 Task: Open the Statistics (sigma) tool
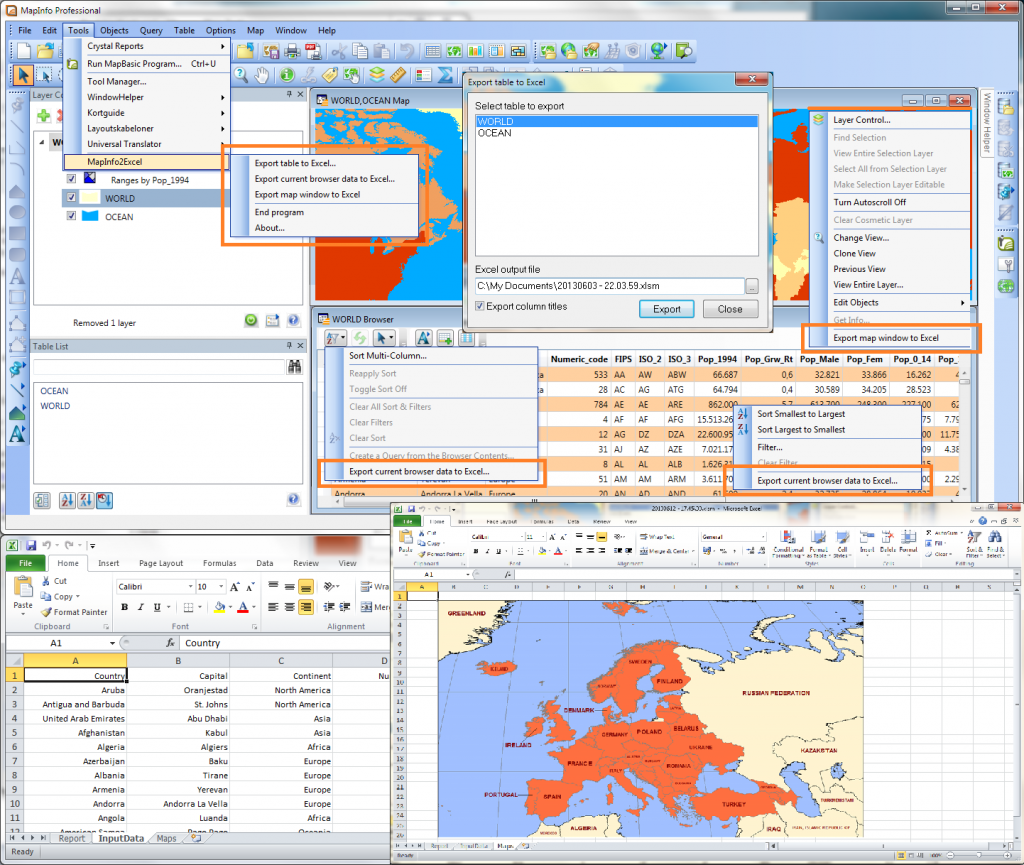point(446,75)
